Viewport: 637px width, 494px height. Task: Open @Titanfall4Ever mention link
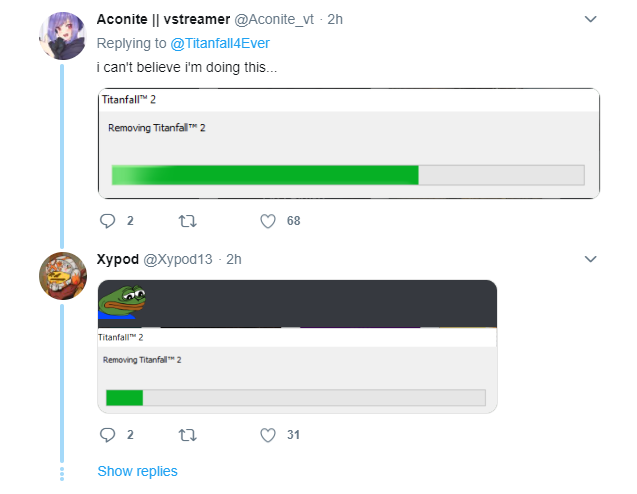pos(219,44)
